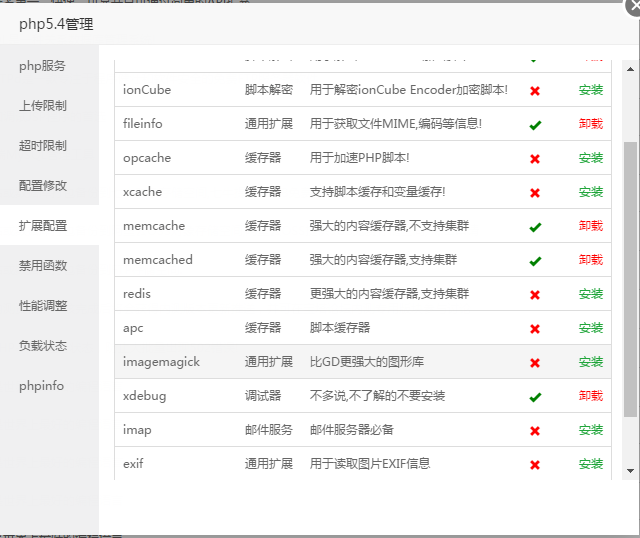Click the red X icon for imap

tap(535, 431)
